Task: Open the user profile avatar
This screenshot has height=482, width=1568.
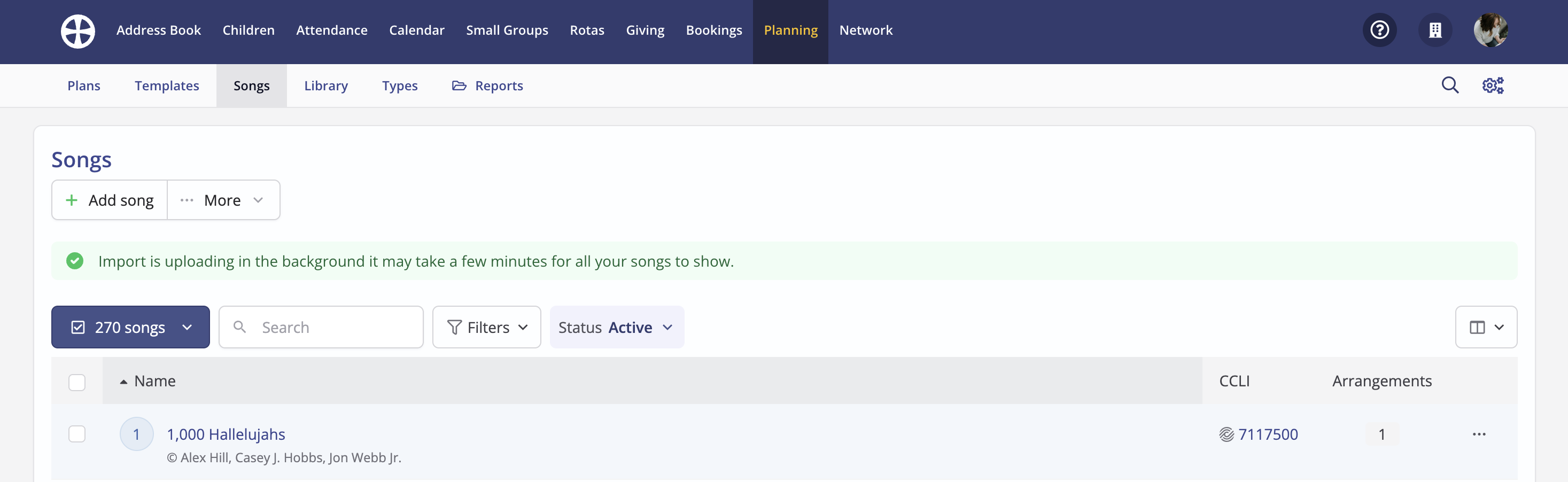Action: (x=1491, y=30)
